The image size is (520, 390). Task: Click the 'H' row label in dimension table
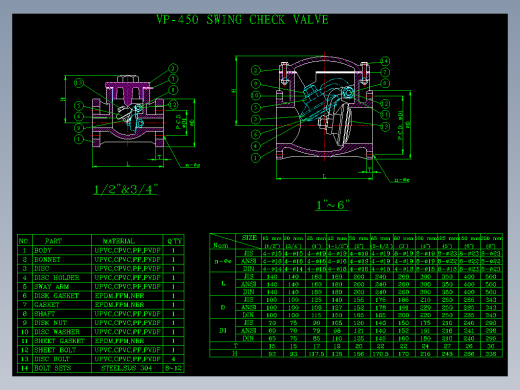click(x=235, y=353)
